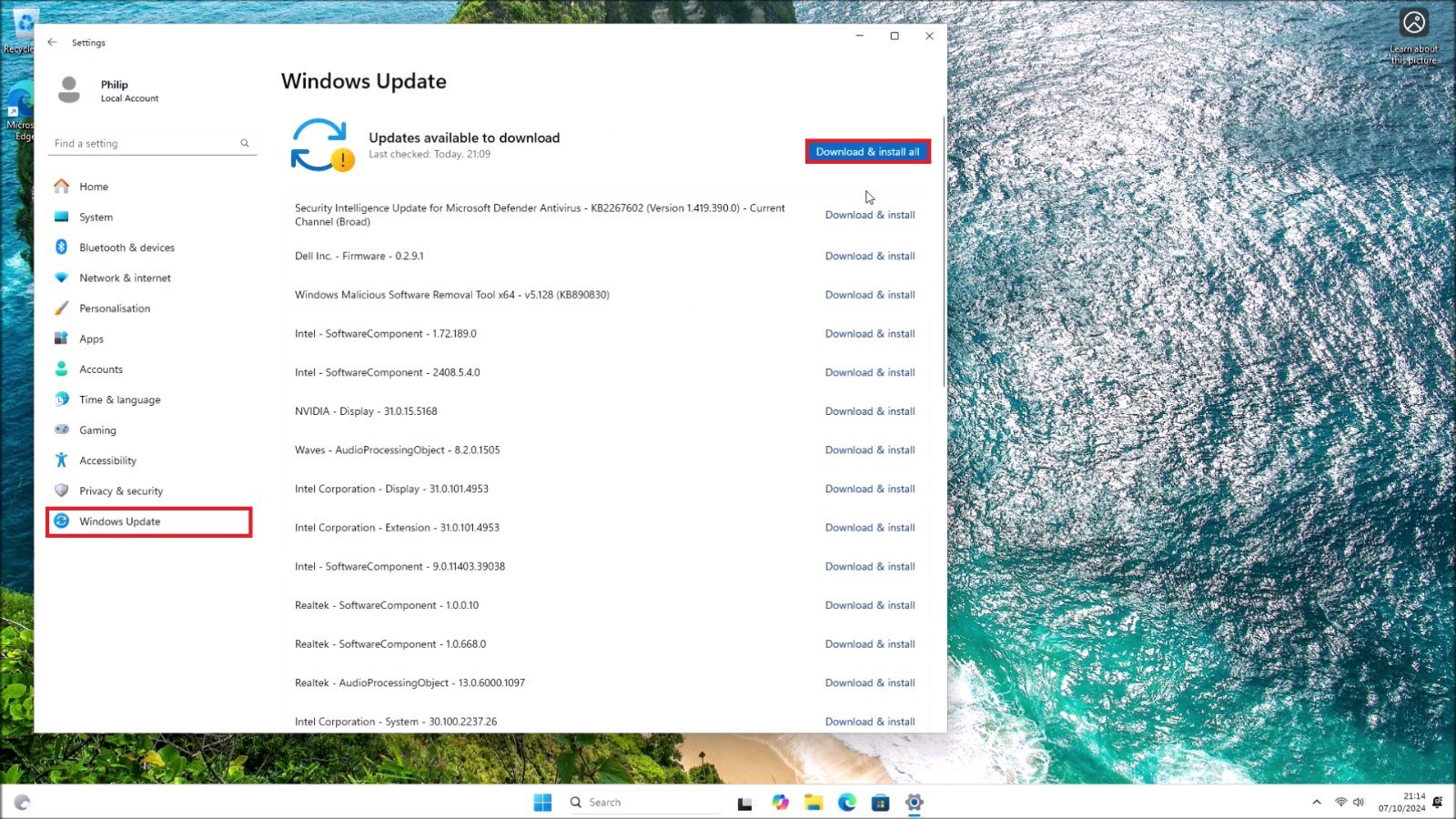The width and height of the screenshot is (1456, 819).
Task: Click the Windows Update sync status icon
Action: [322, 145]
